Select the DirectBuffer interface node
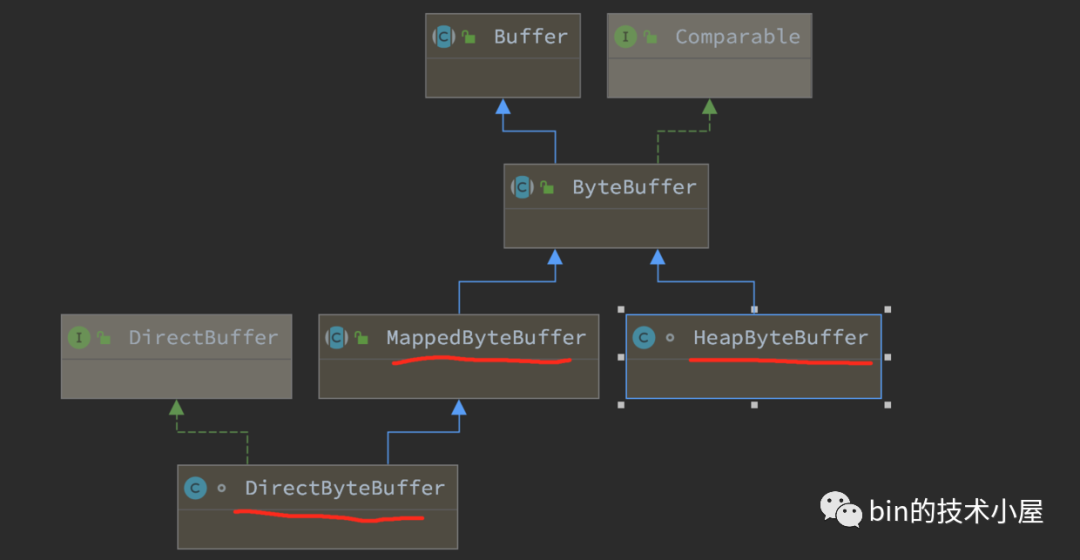Image resolution: width=1080 pixels, height=560 pixels. pos(176,357)
